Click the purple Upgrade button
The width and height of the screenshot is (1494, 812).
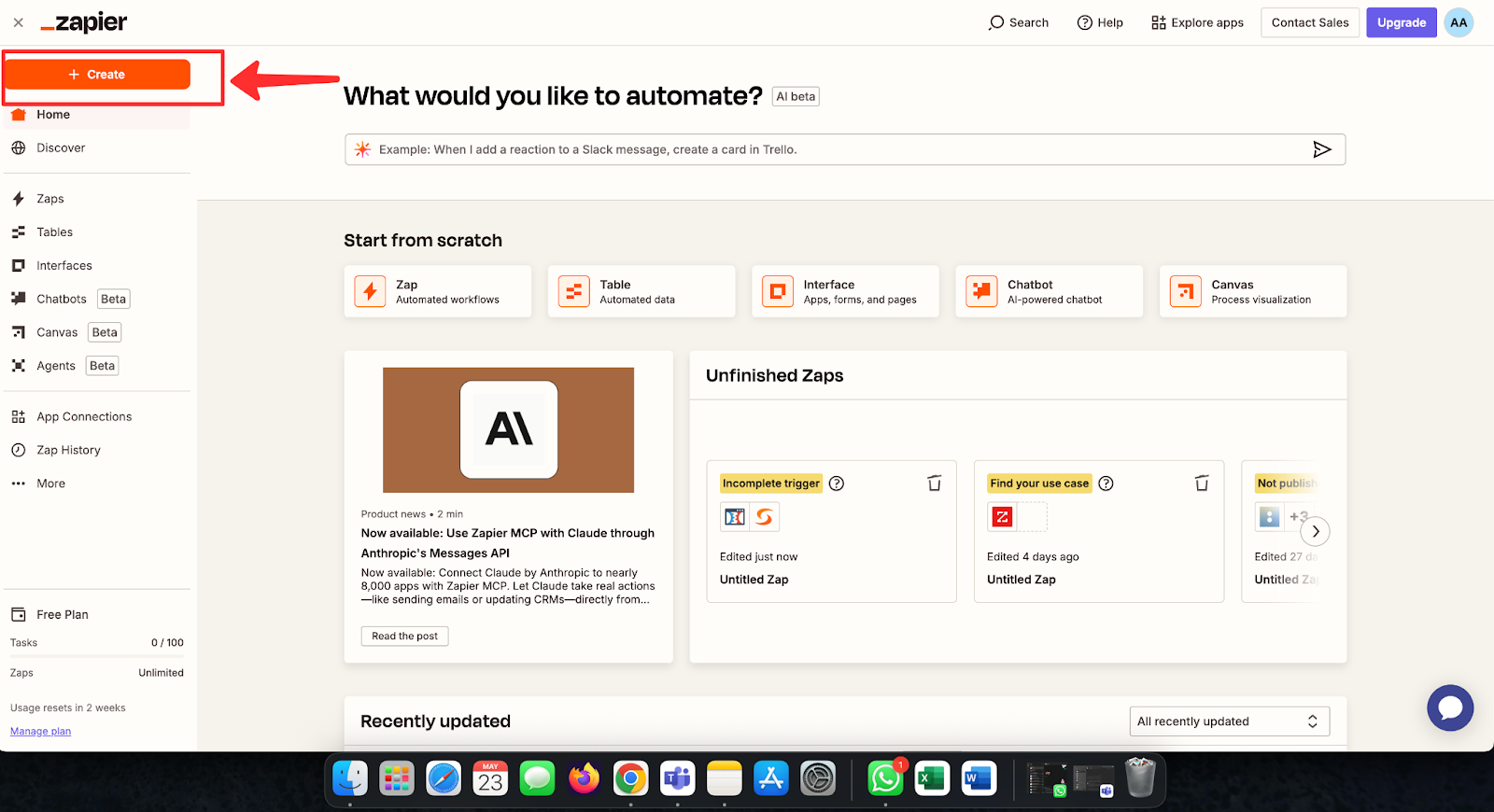(x=1402, y=22)
